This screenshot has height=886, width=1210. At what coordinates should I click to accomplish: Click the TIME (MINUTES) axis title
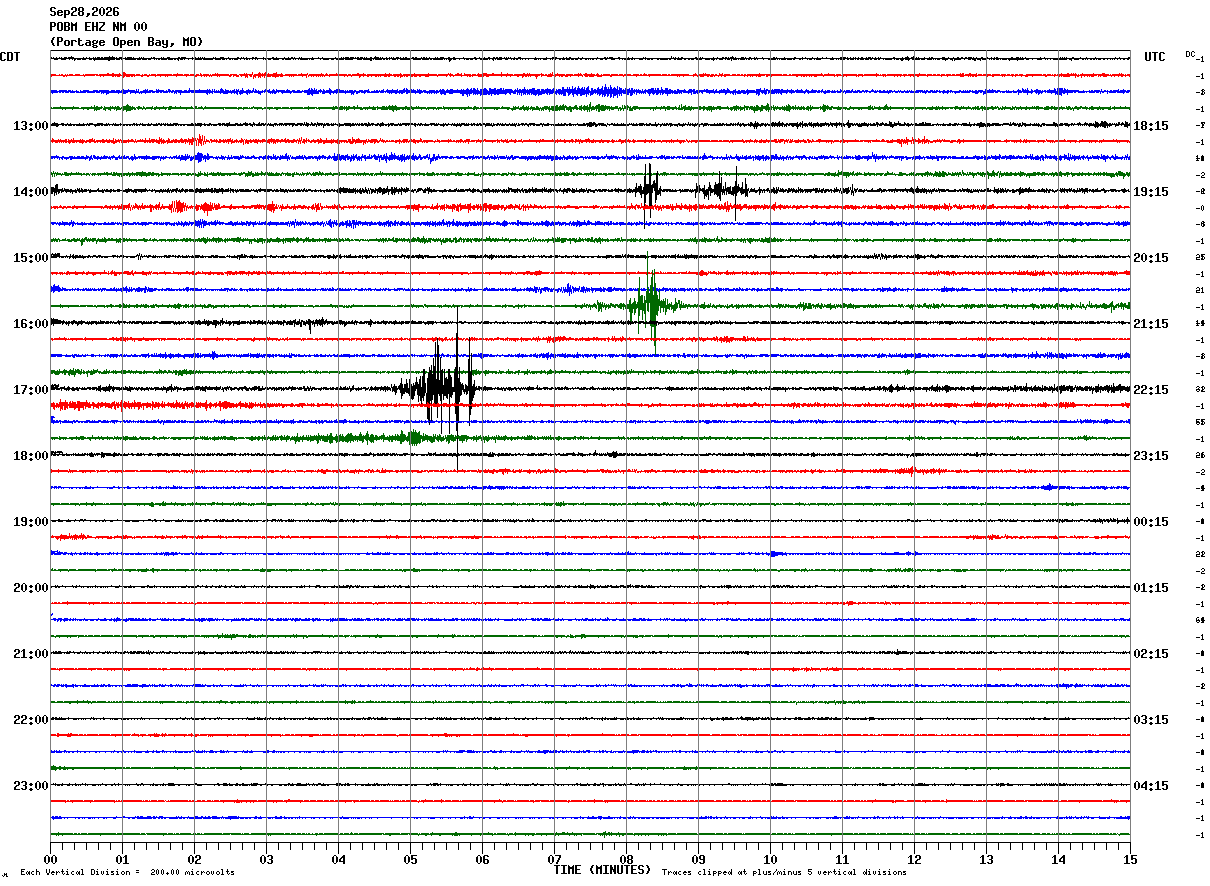click(602, 870)
